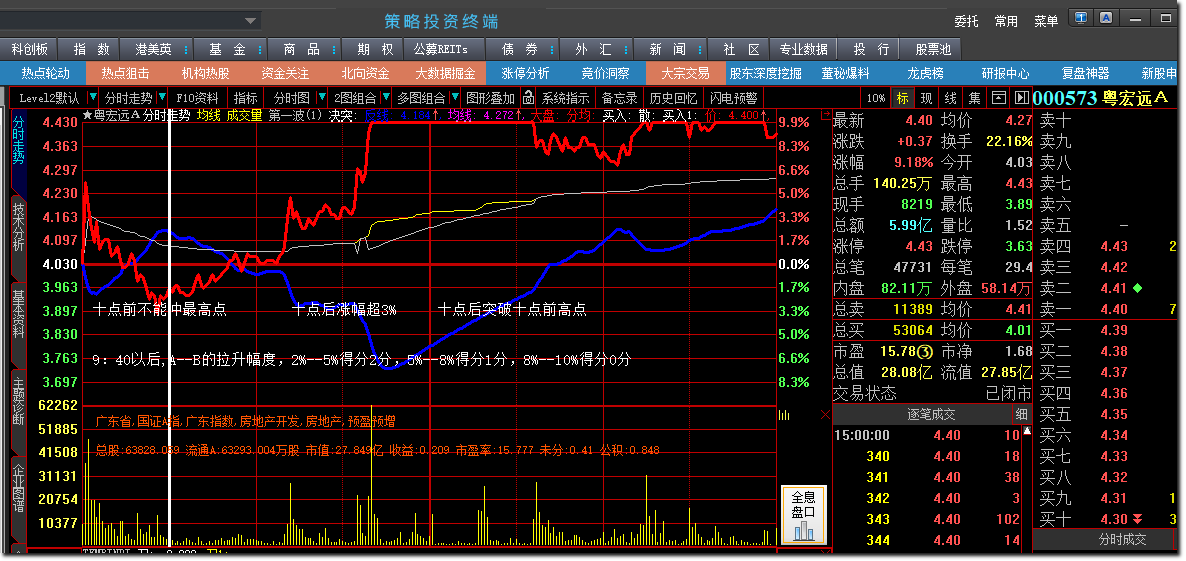The image size is (1186, 561).
Task: Switch to 主题诊断 side tab
Action: coord(19,401)
